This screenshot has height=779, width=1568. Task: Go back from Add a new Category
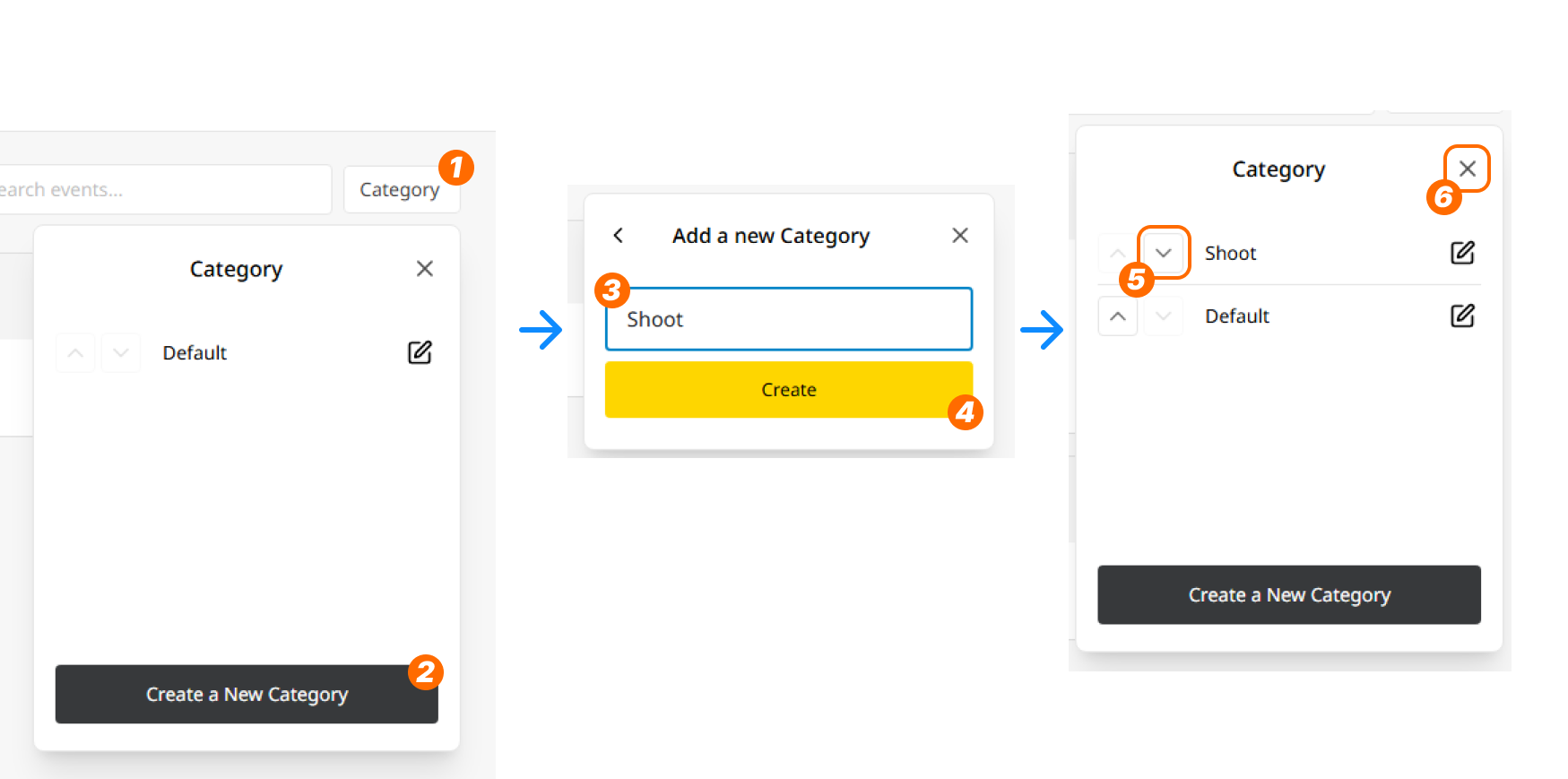618,235
